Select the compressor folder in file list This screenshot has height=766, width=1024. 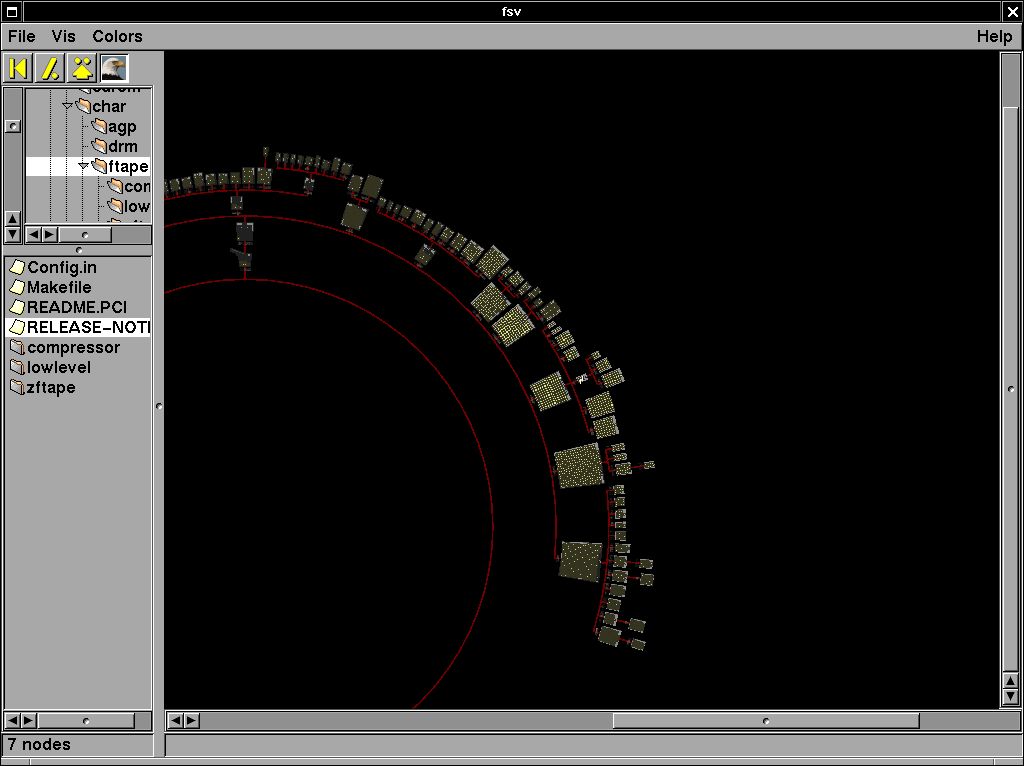tap(73, 348)
